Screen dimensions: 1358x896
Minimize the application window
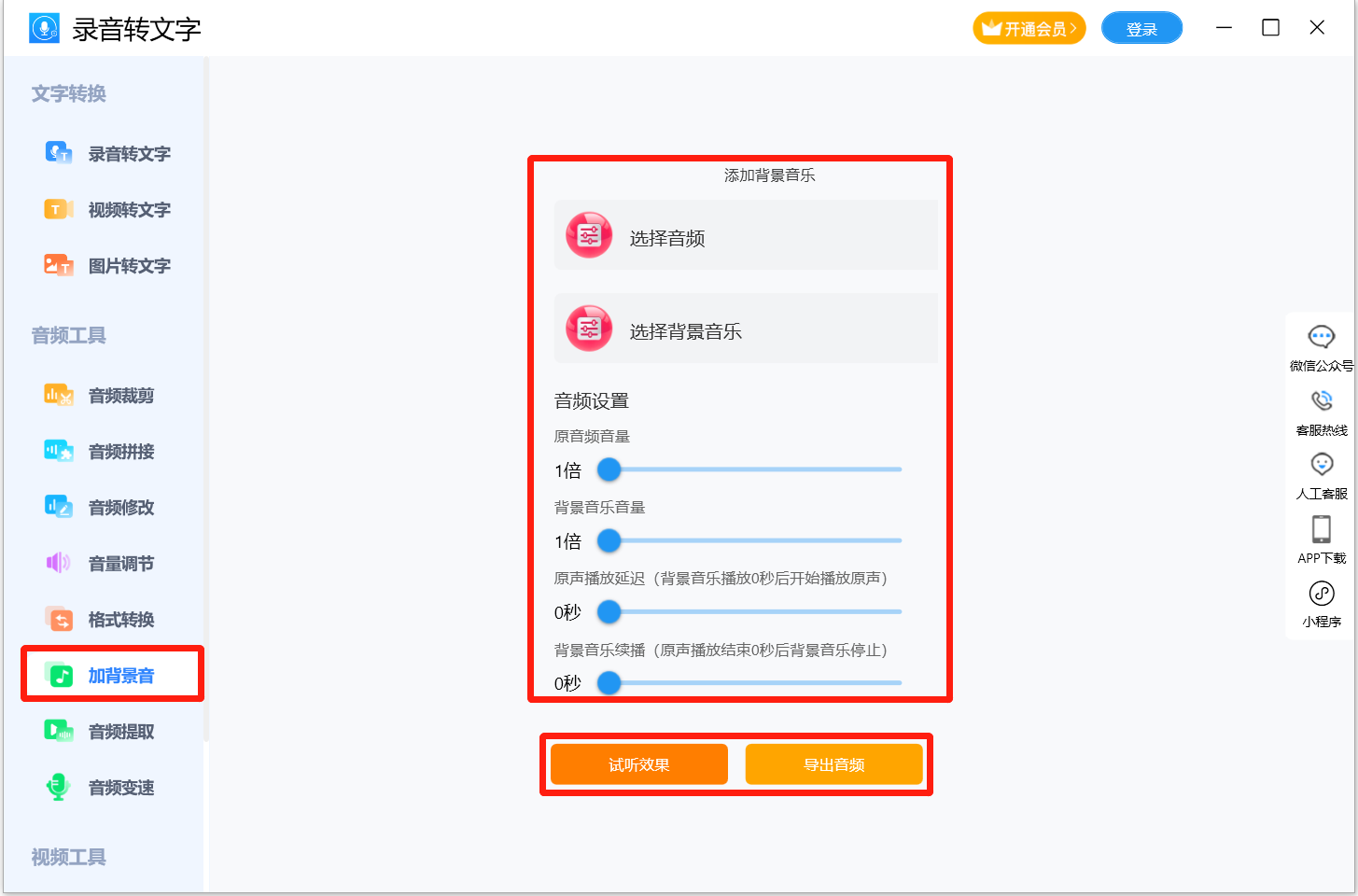tap(1225, 28)
